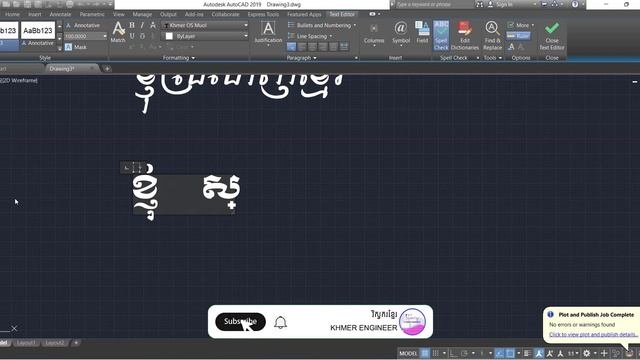640x360 pixels.
Task: Open the Parametric ribbon tab
Action: [92, 14]
